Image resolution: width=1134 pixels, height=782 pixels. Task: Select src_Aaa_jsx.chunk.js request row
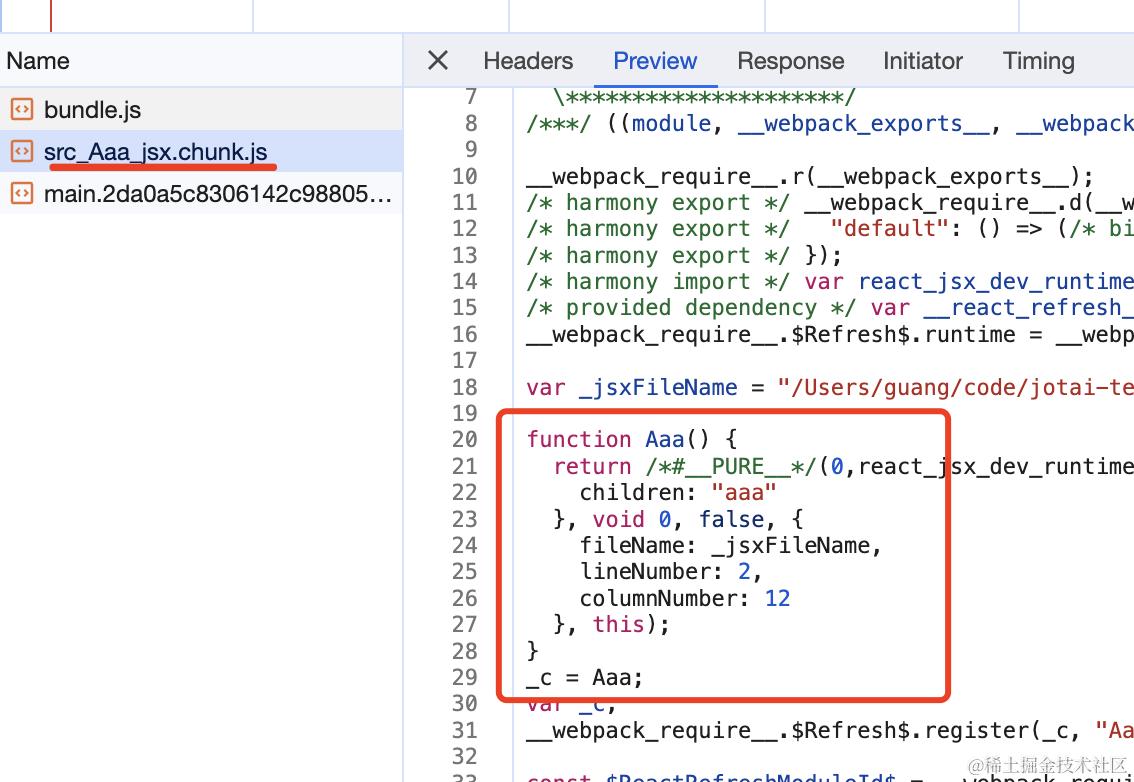(x=201, y=151)
